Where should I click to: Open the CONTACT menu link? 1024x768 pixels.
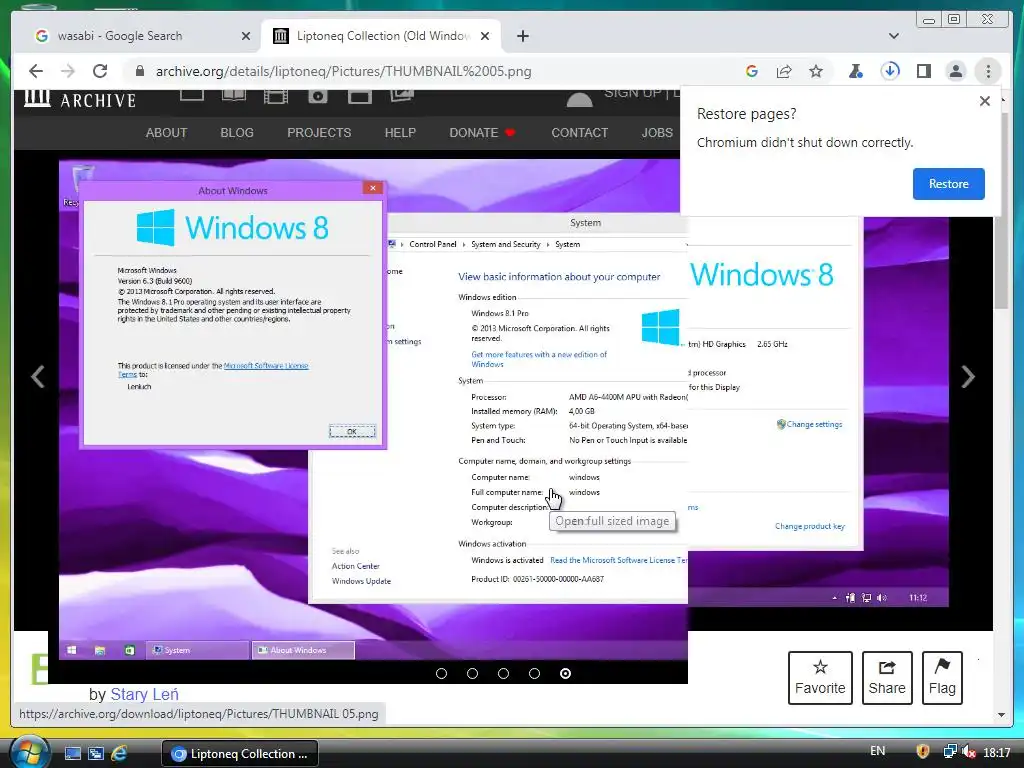click(x=579, y=133)
